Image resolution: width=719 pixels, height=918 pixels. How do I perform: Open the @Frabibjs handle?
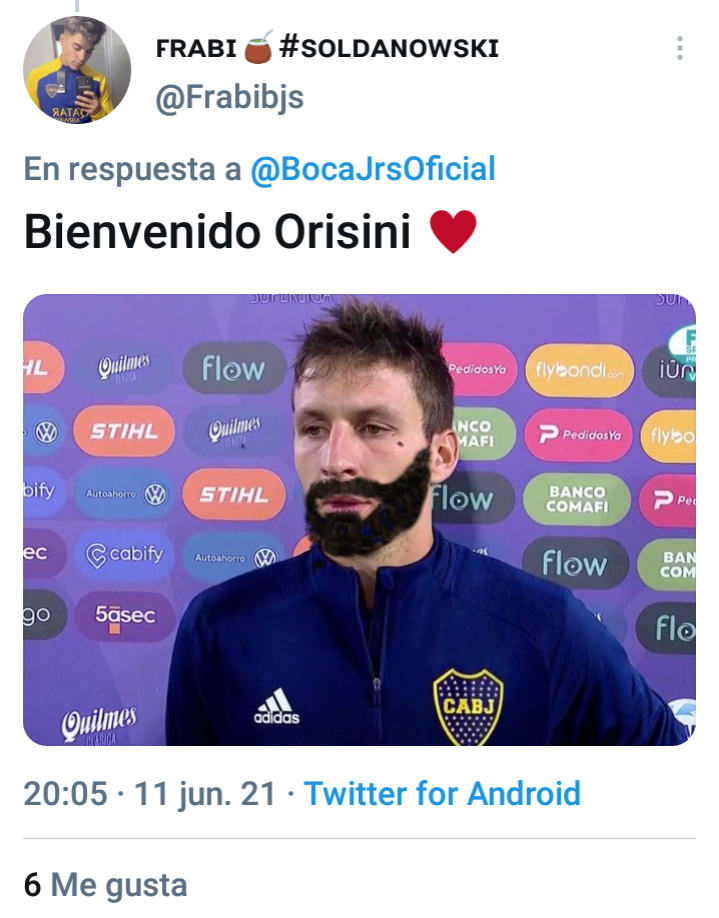pyautogui.click(x=230, y=97)
